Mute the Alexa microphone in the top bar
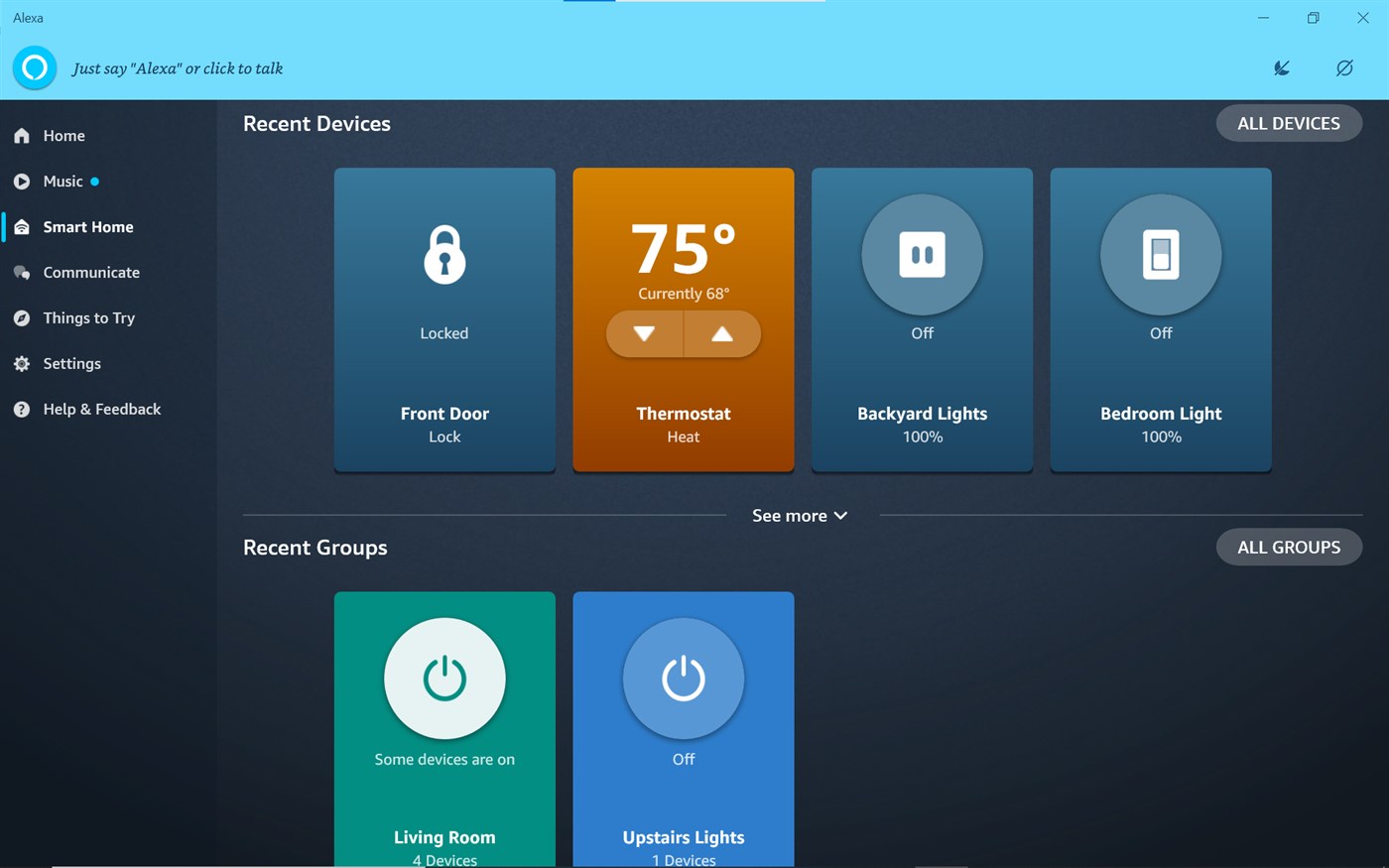1389x868 pixels. 1344,67
